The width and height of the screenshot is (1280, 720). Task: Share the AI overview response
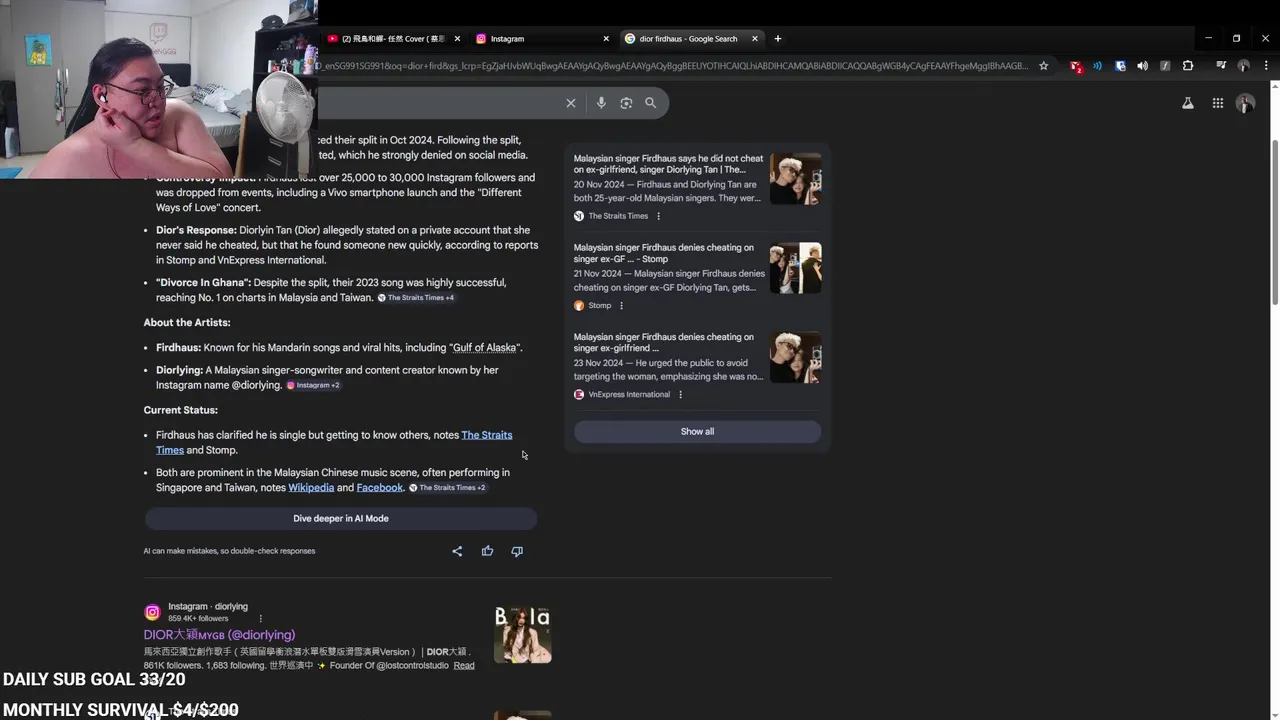click(457, 551)
